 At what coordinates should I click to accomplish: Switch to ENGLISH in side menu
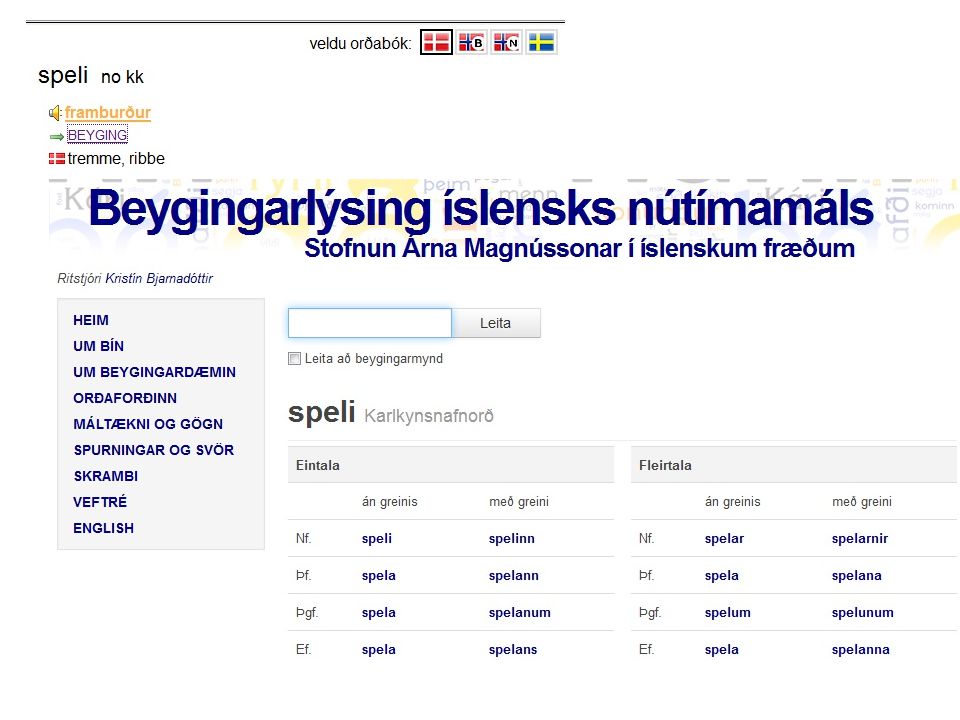pyautogui.click(x=103, y=528)
